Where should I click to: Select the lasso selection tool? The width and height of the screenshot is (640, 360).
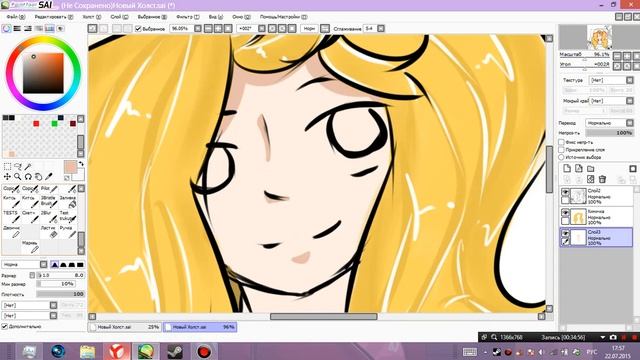pos(18,167)
